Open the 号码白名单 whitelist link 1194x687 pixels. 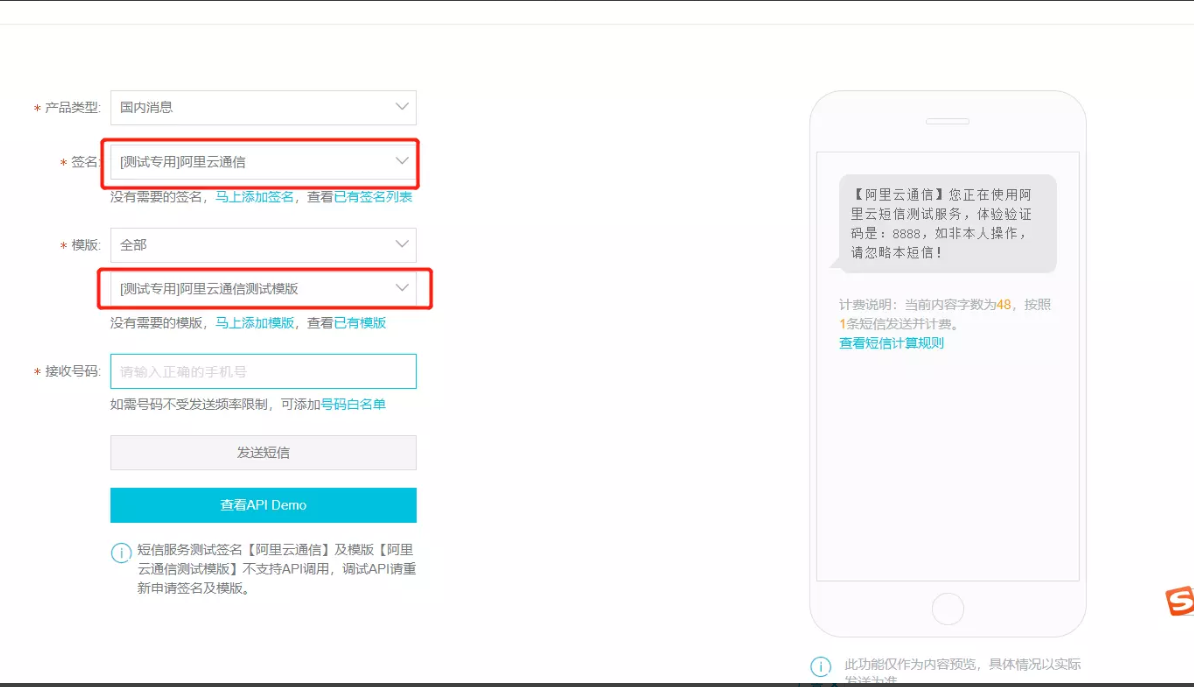(x=355, y=403)
